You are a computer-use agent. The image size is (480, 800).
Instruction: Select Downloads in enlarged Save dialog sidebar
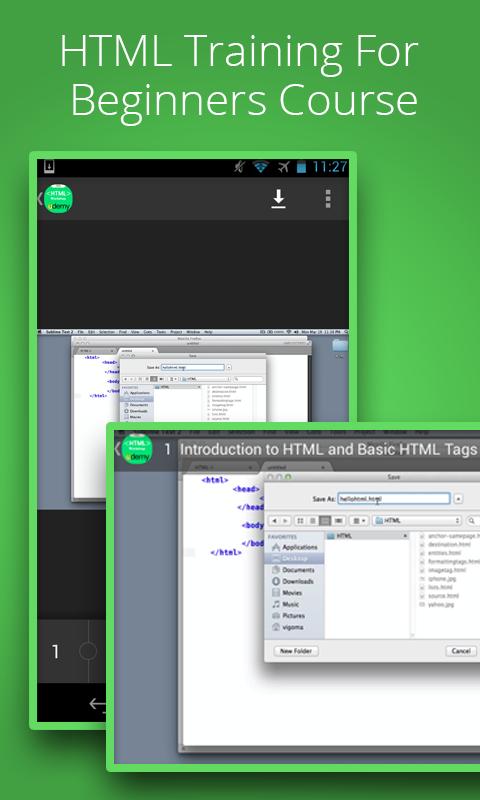pyautogui.click(x=293, y=581)
